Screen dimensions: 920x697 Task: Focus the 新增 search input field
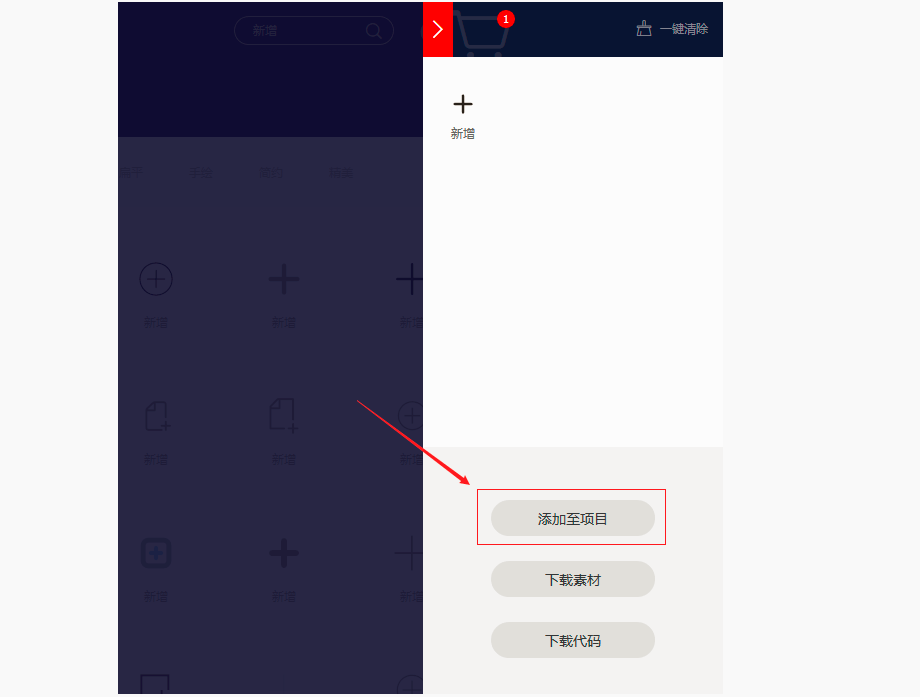click(313, 31)
